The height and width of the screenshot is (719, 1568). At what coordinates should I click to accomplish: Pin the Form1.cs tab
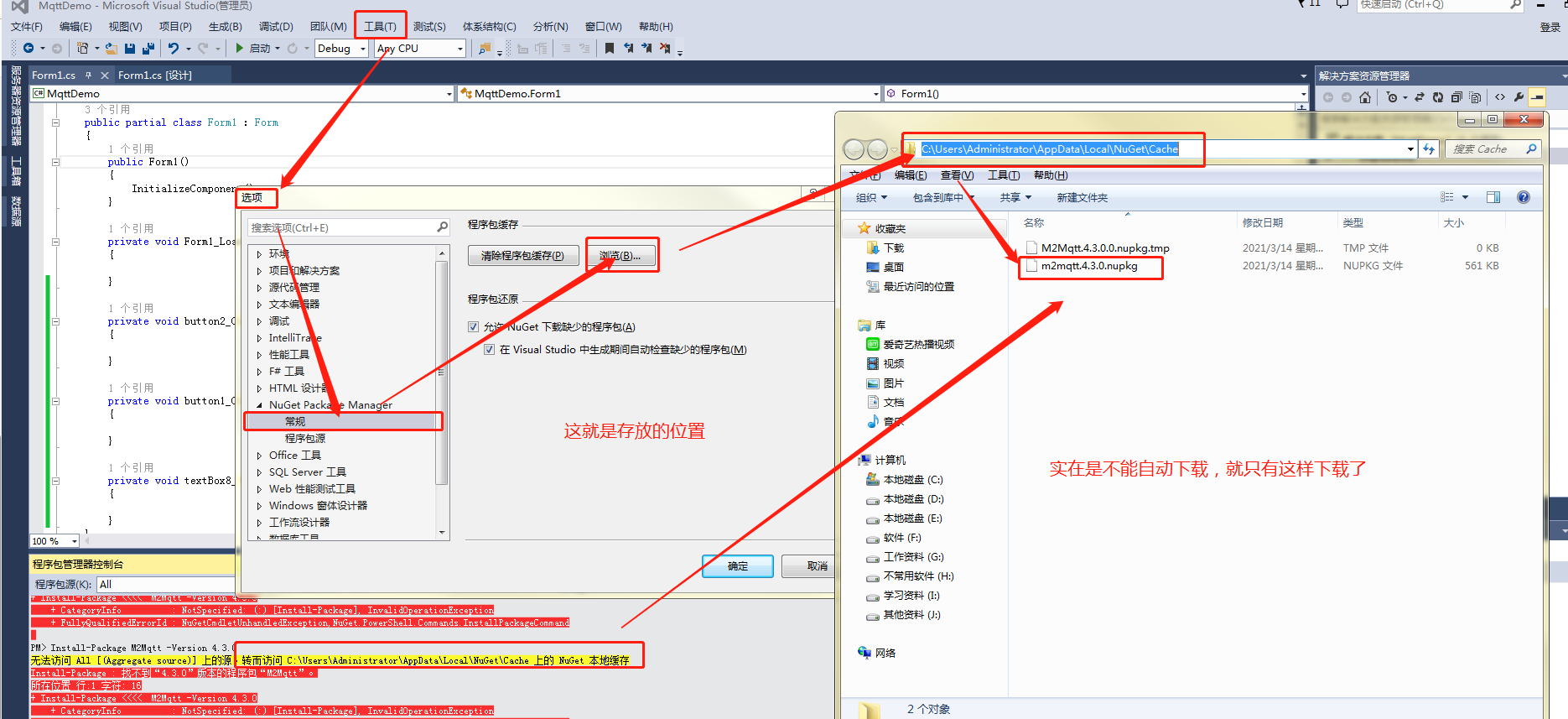88,76
